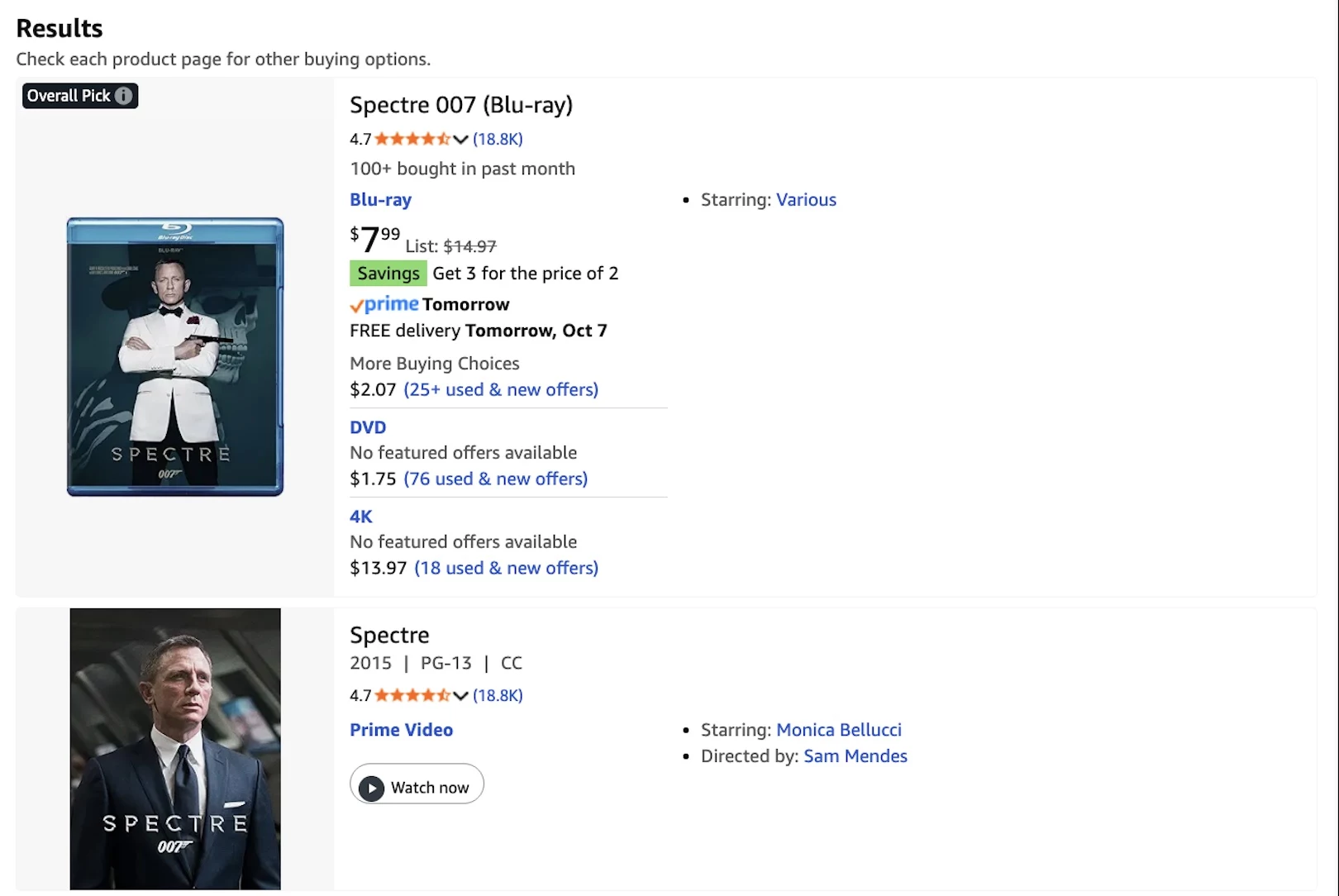This screenshot has width=1339, height=896.
Task: View 18 used & new 4K offers
Action: point(506,568)
